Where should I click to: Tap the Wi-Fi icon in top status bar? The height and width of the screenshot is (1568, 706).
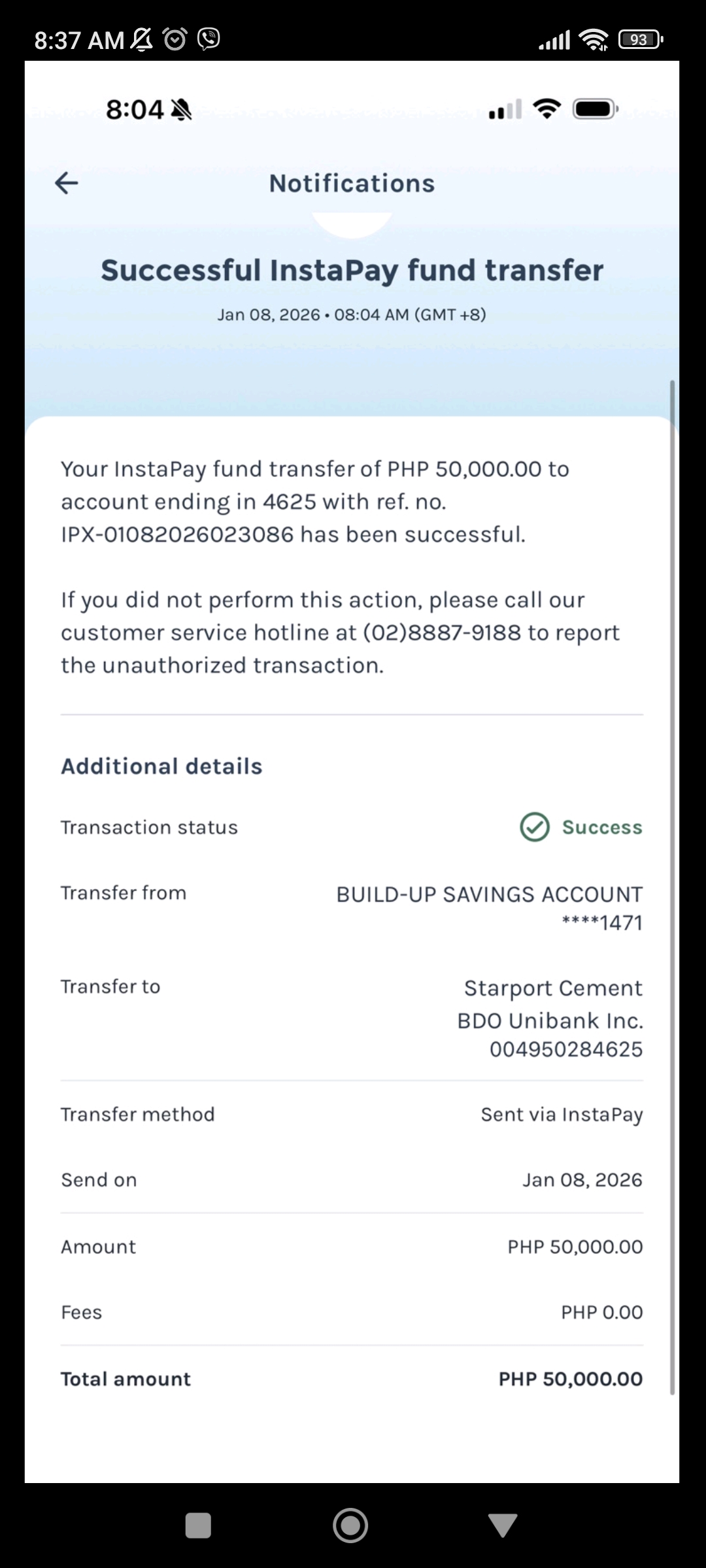594,40
